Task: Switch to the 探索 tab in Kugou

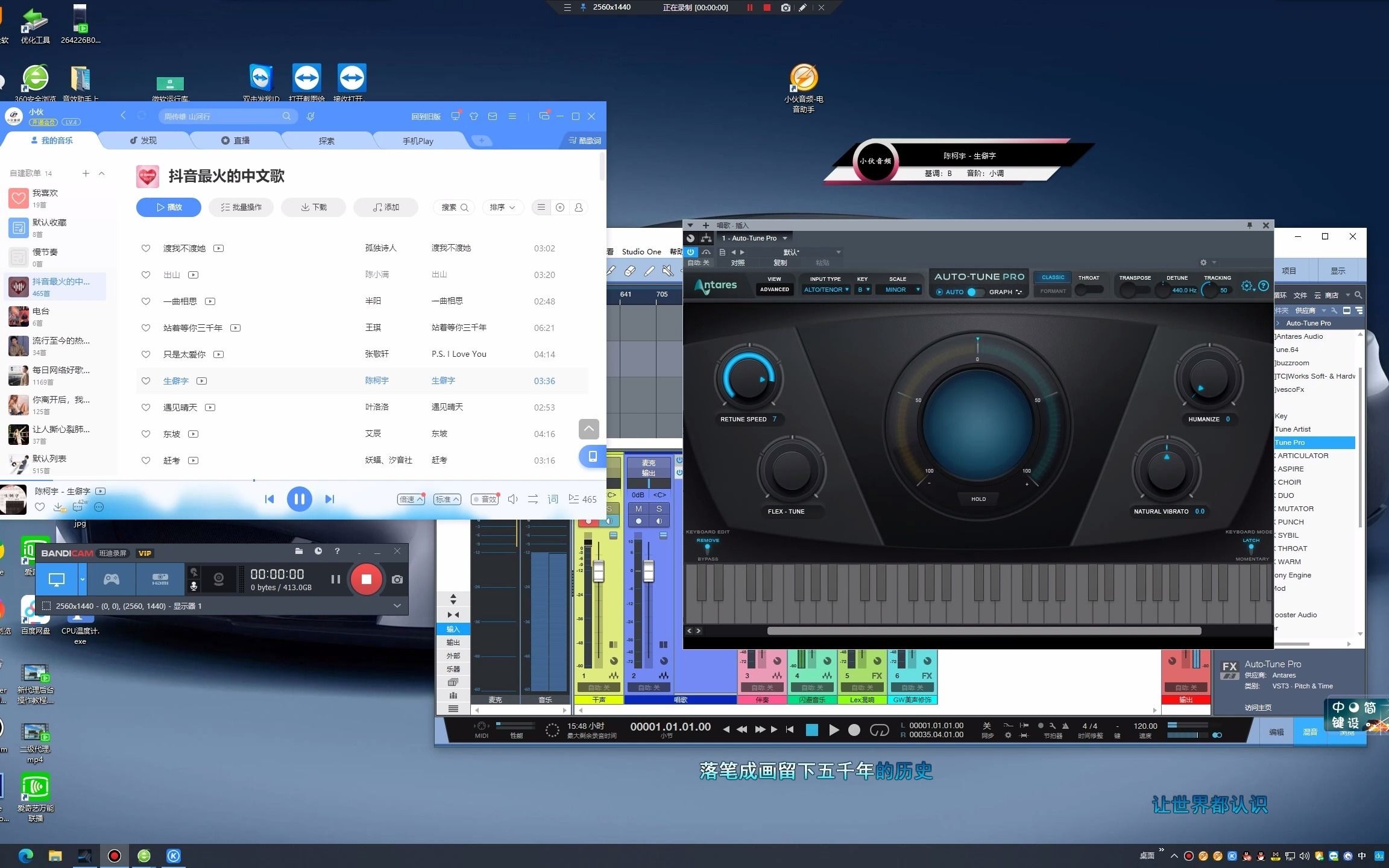Action: (x=326, y=140)
